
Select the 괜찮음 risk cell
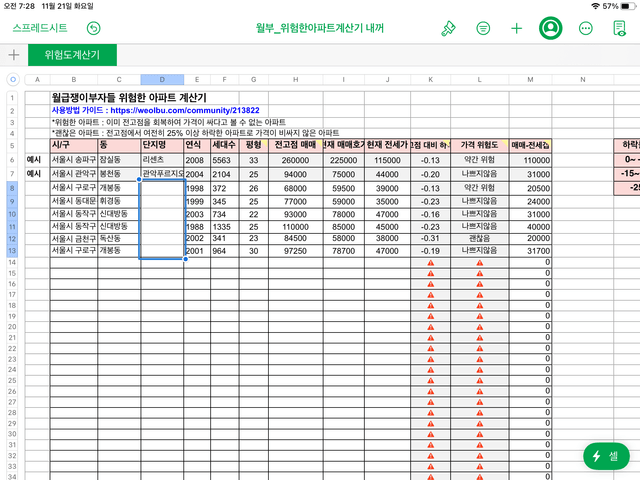[x=480, y=238]
